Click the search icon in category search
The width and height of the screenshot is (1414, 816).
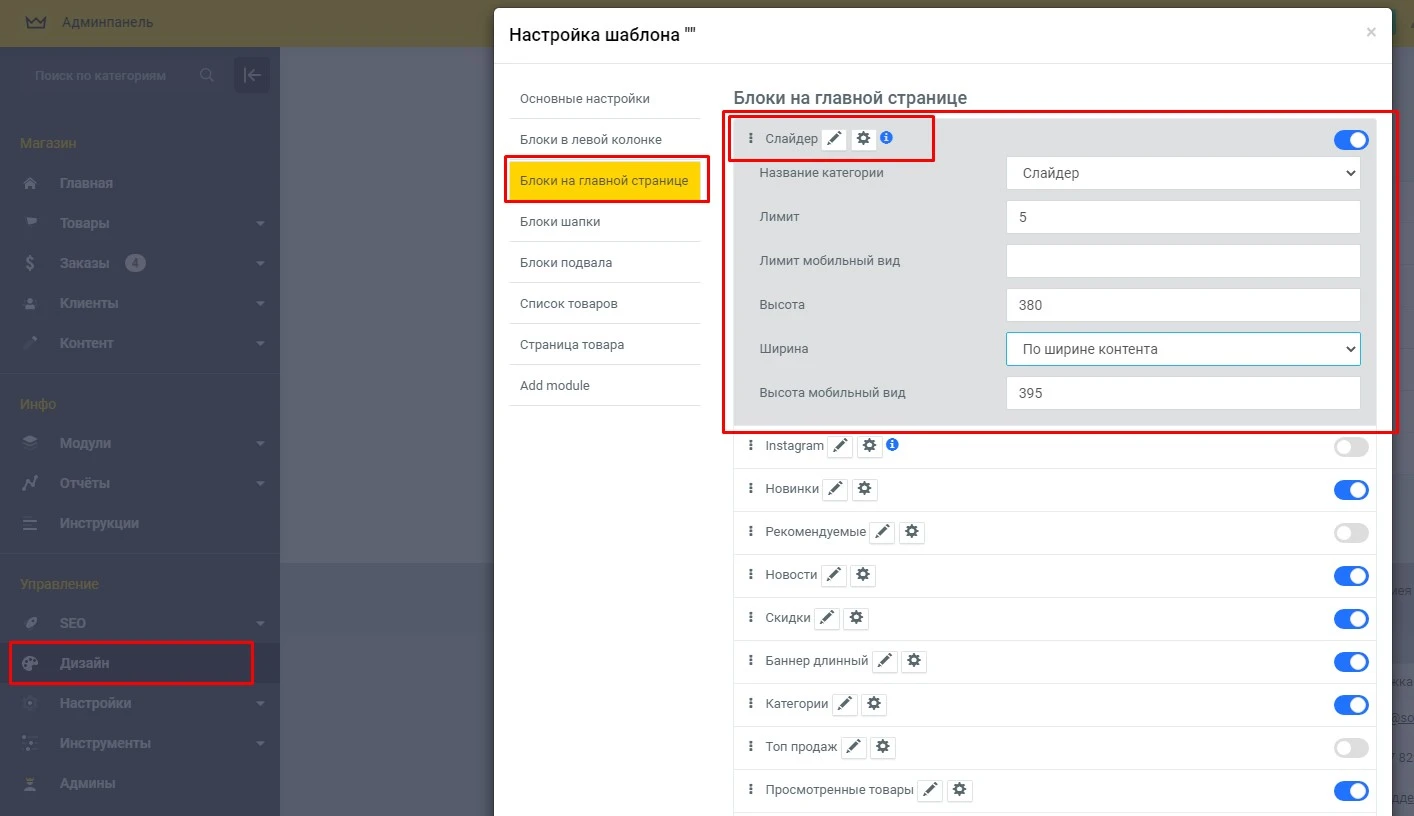[x=207, y=75]
